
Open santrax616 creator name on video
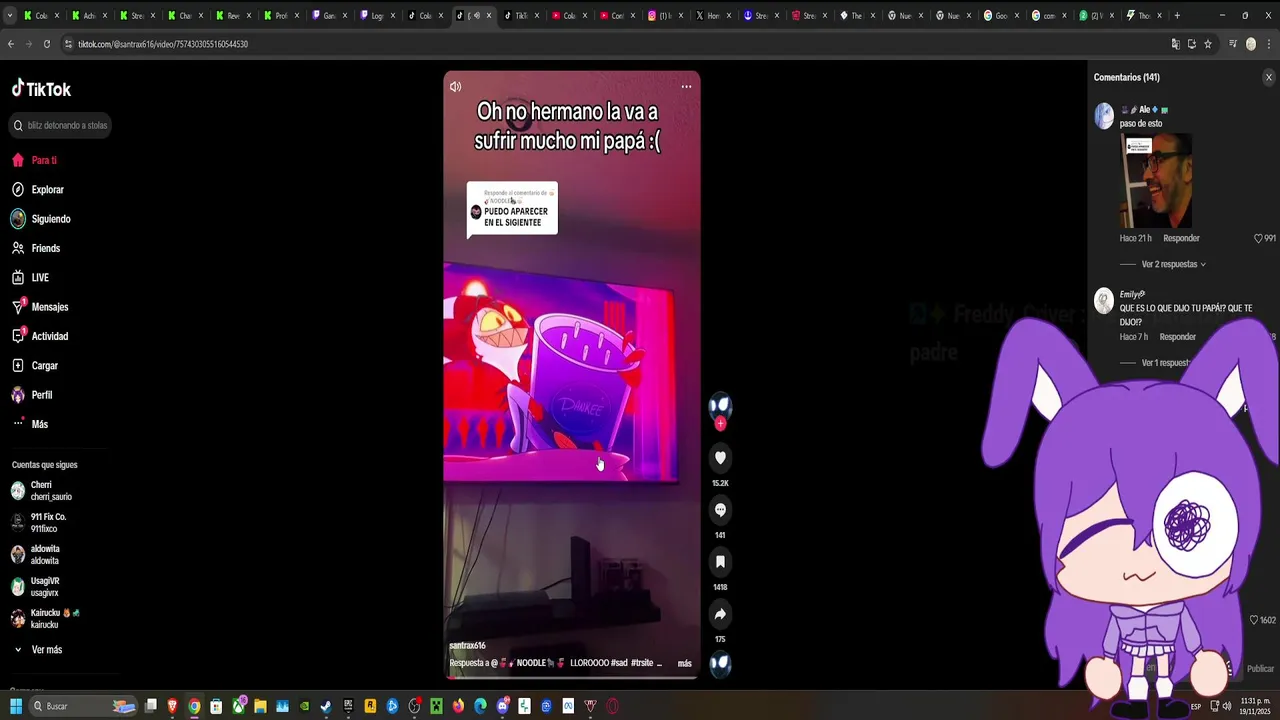467,646
